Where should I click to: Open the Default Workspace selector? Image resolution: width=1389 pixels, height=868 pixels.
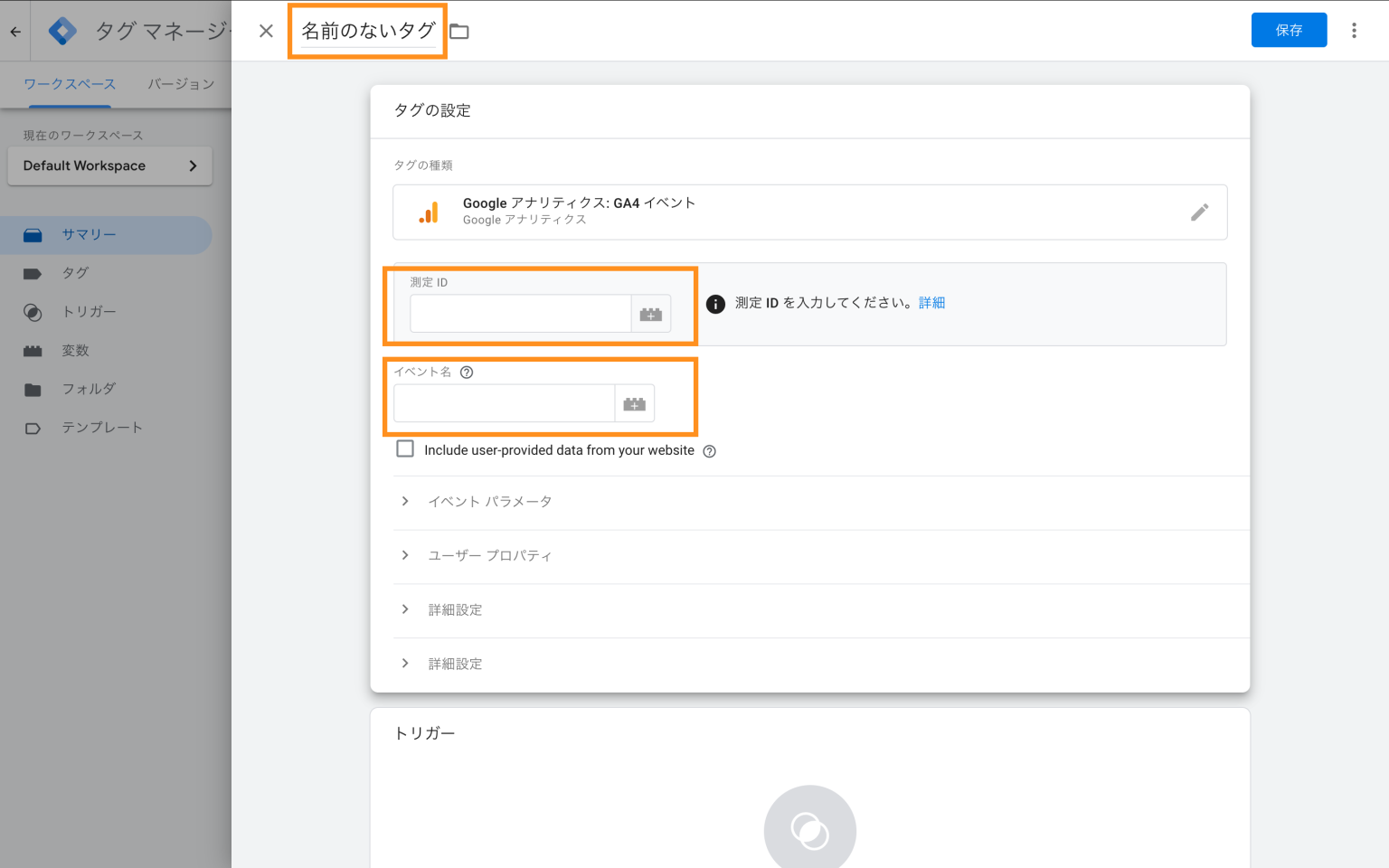click(109, 165)
